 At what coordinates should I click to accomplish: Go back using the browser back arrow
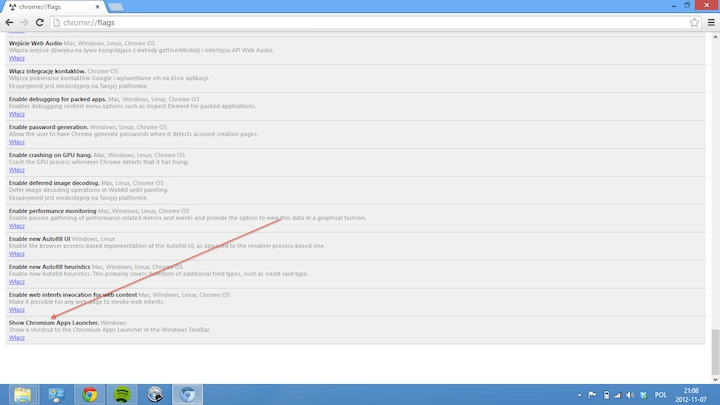coord(9,22)
